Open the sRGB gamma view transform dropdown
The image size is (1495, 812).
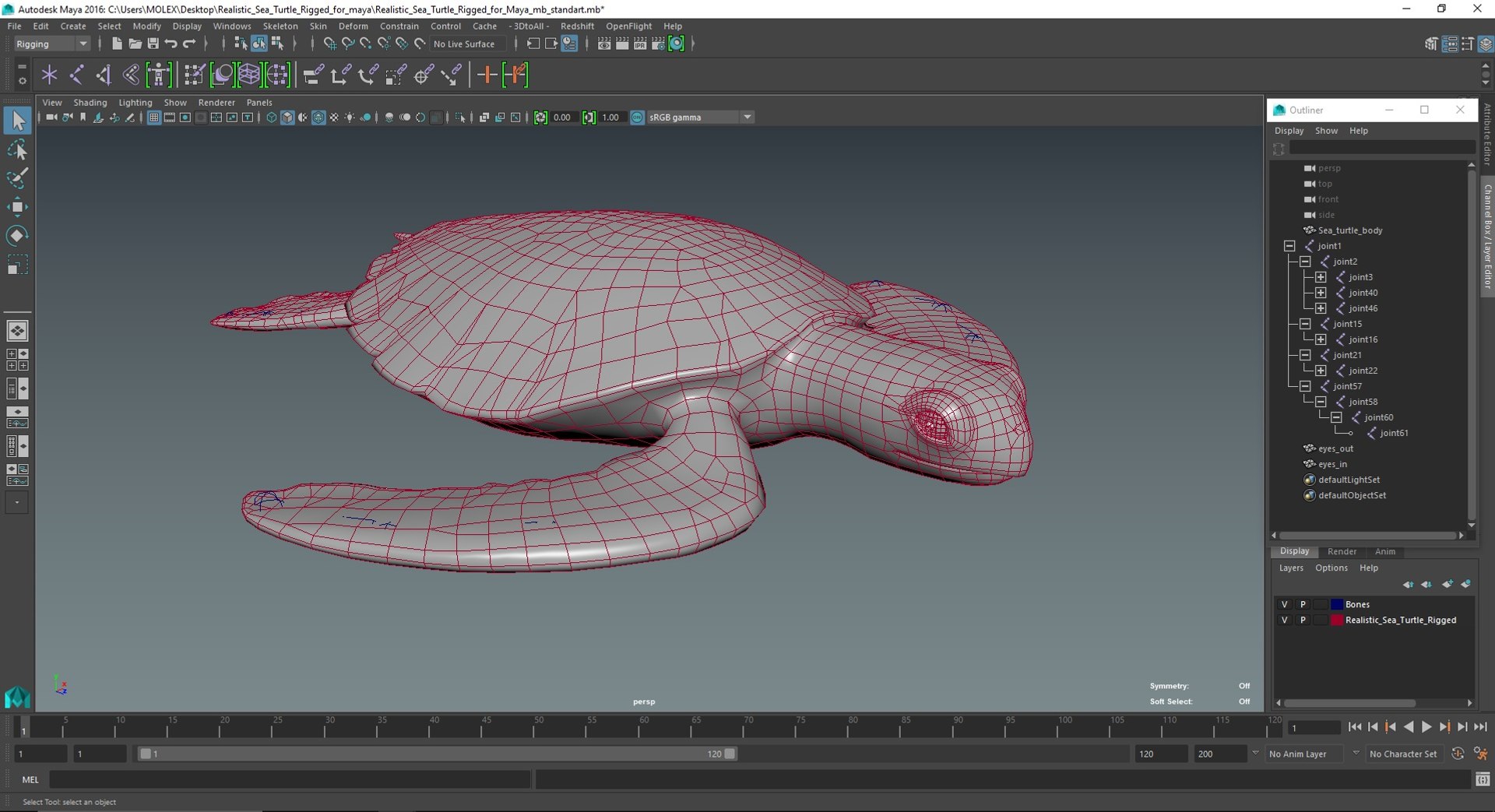tap(701, 118)
